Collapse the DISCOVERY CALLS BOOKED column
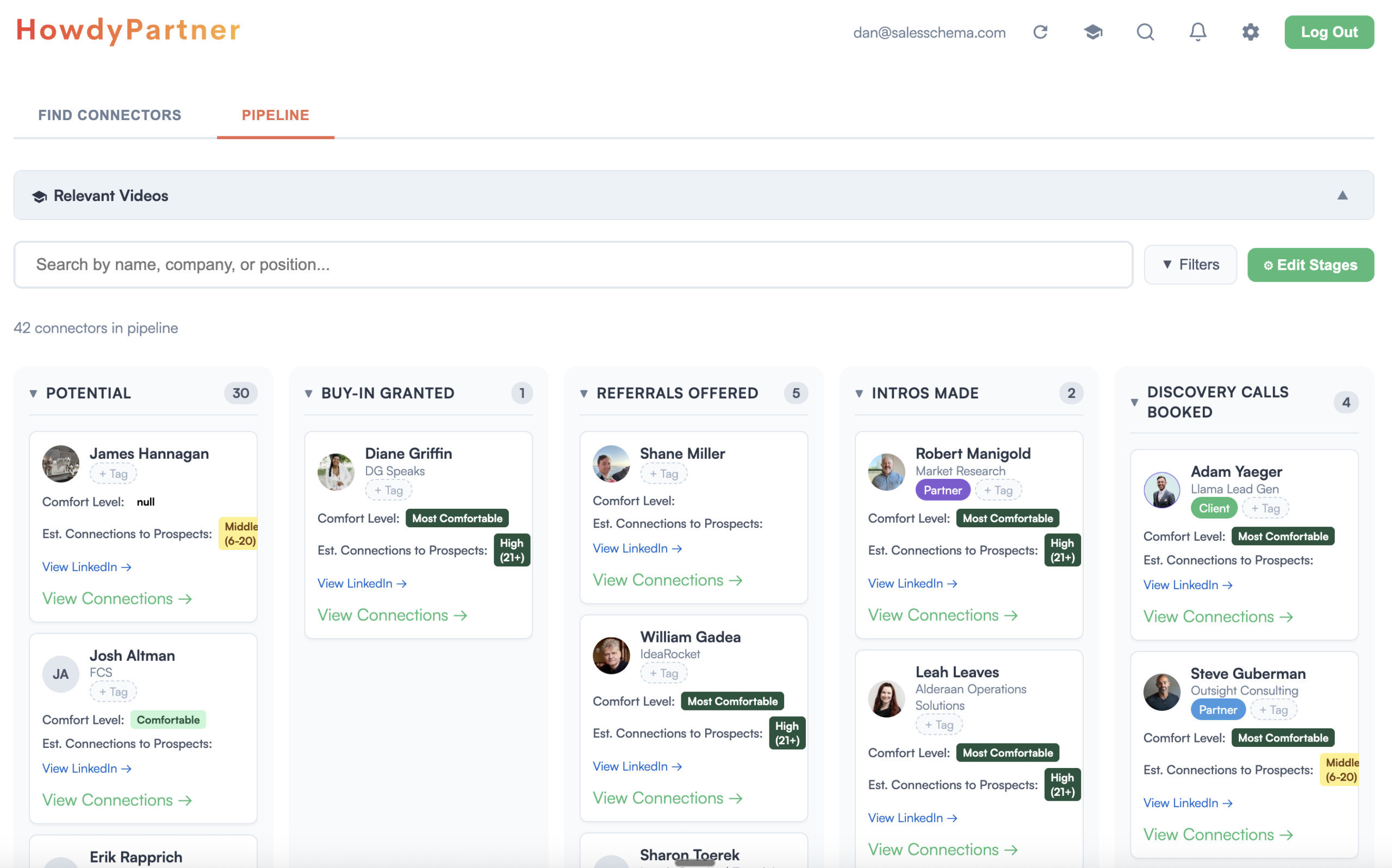 point(1134,402)
